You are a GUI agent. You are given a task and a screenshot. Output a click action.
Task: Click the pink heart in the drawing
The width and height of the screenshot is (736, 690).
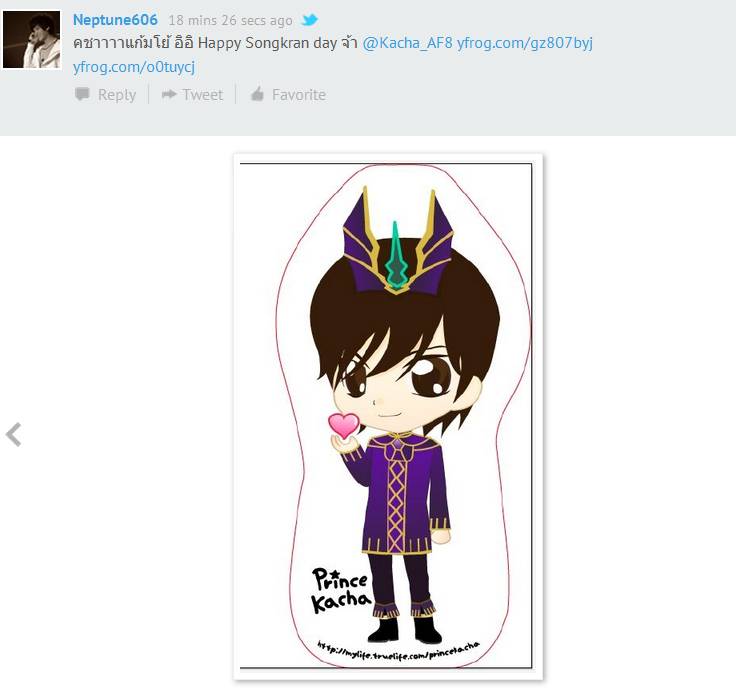coord(344,426)
